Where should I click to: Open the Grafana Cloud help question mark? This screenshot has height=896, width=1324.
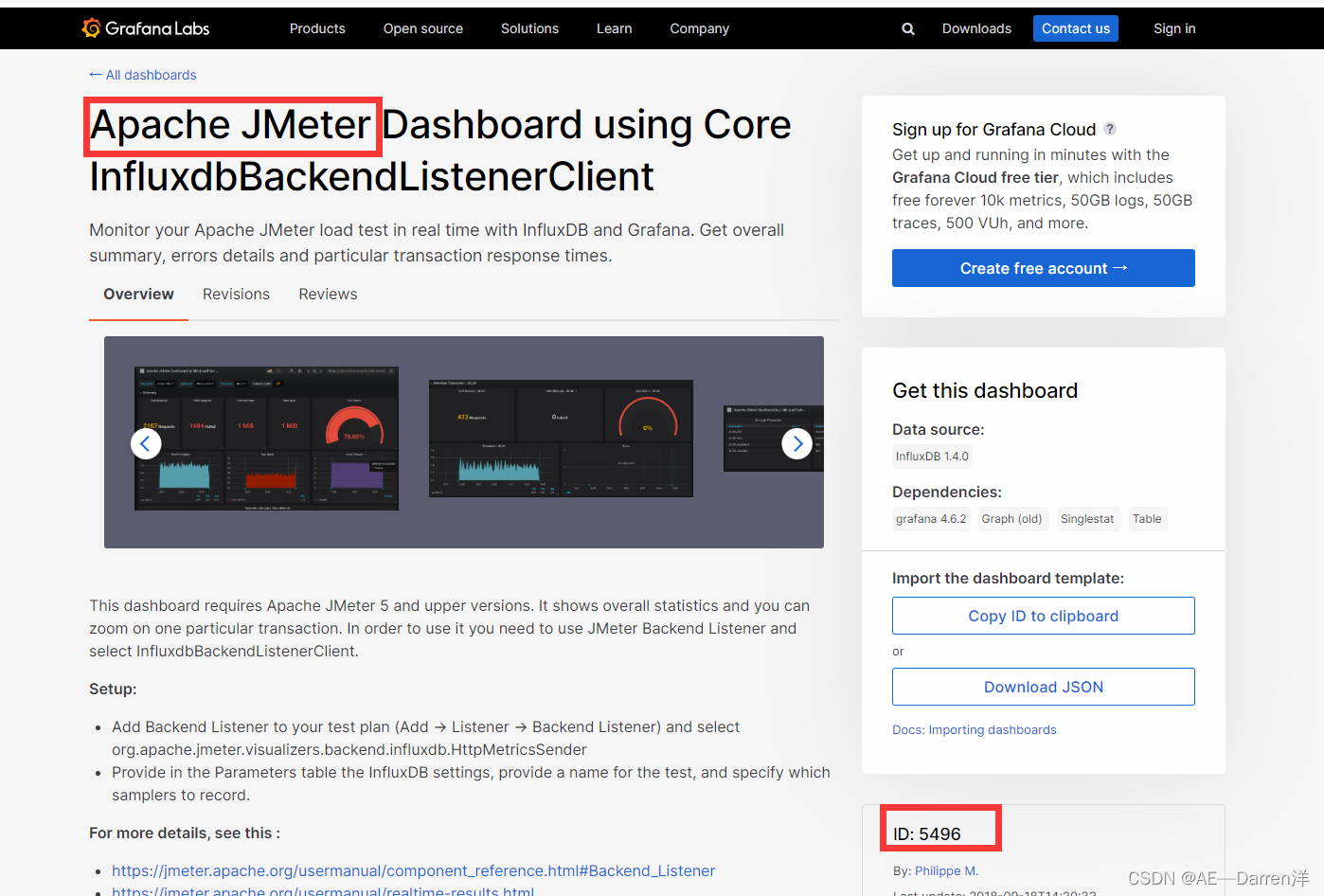(1109, 128)
